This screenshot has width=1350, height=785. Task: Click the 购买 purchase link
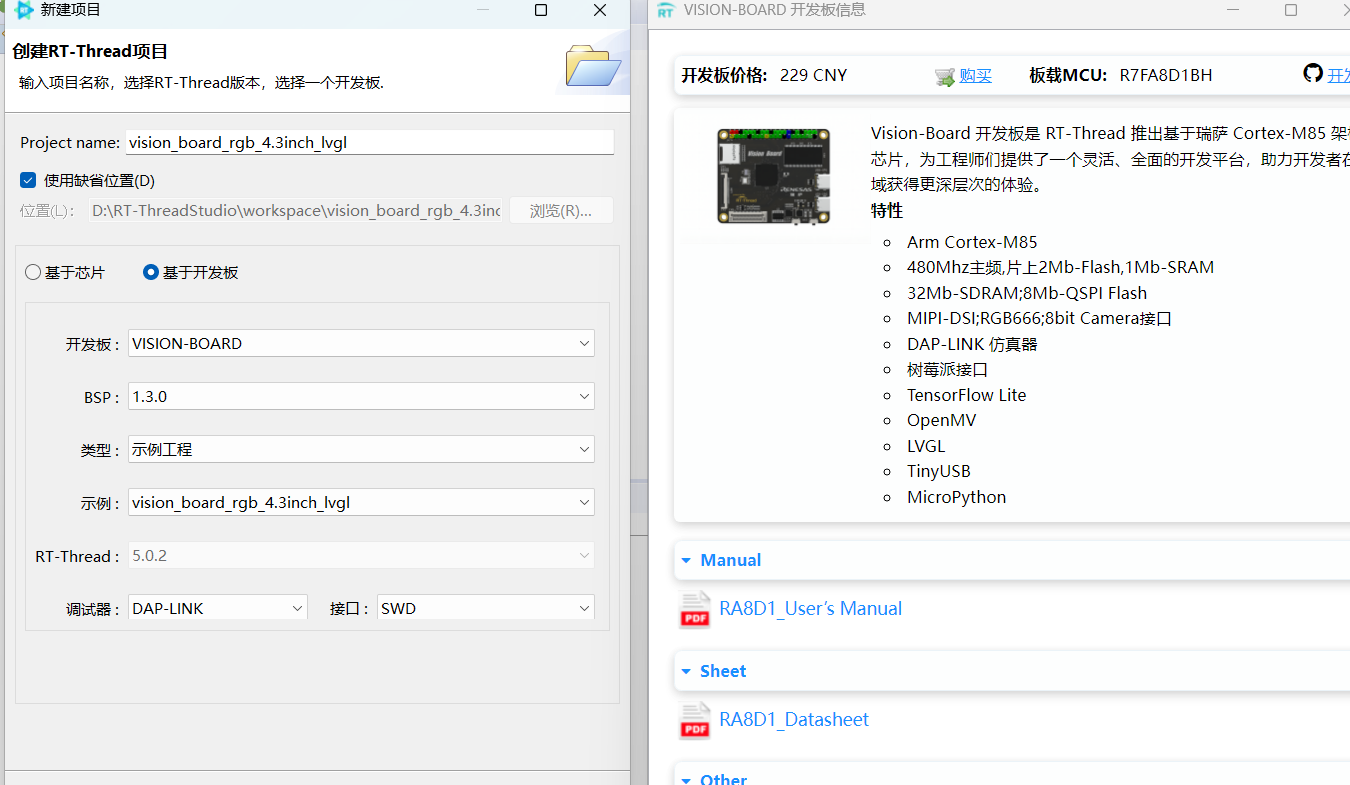(x=975, y=76)
